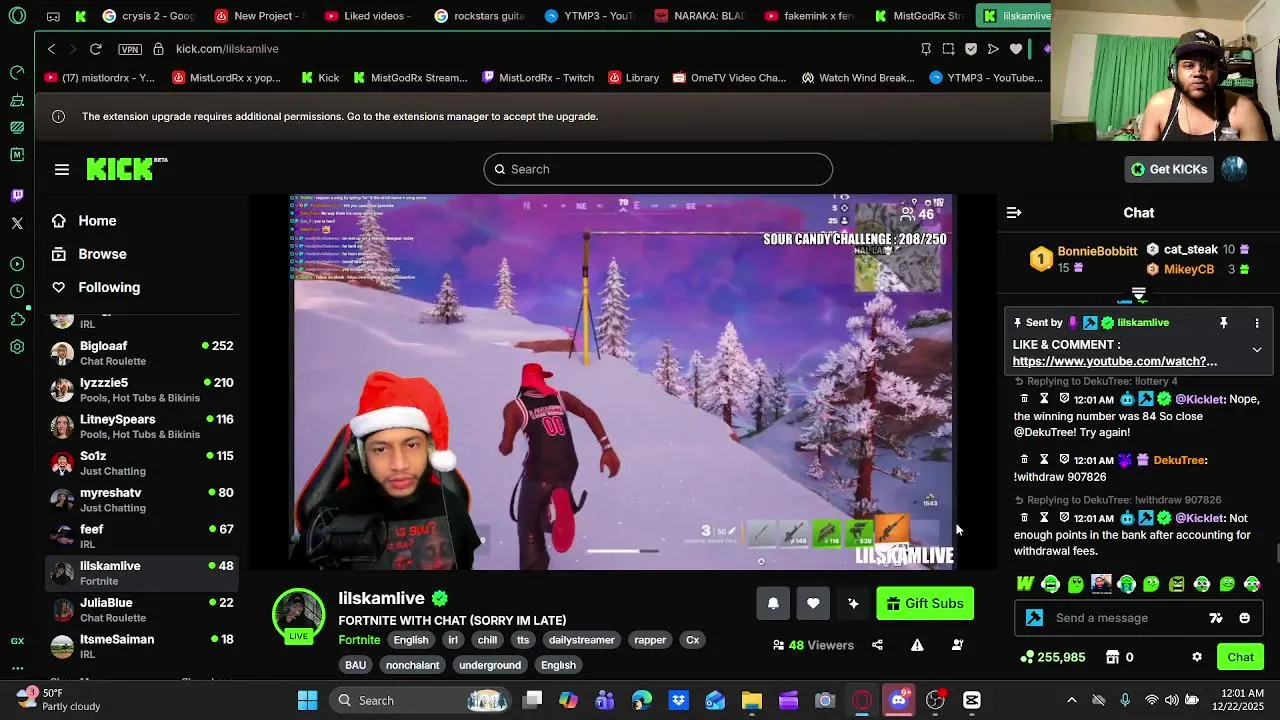Image resolution: width=1280 pixels, height=720 pixels.
Task: Open Opera sidebar history clock
Action: point(17,291)
